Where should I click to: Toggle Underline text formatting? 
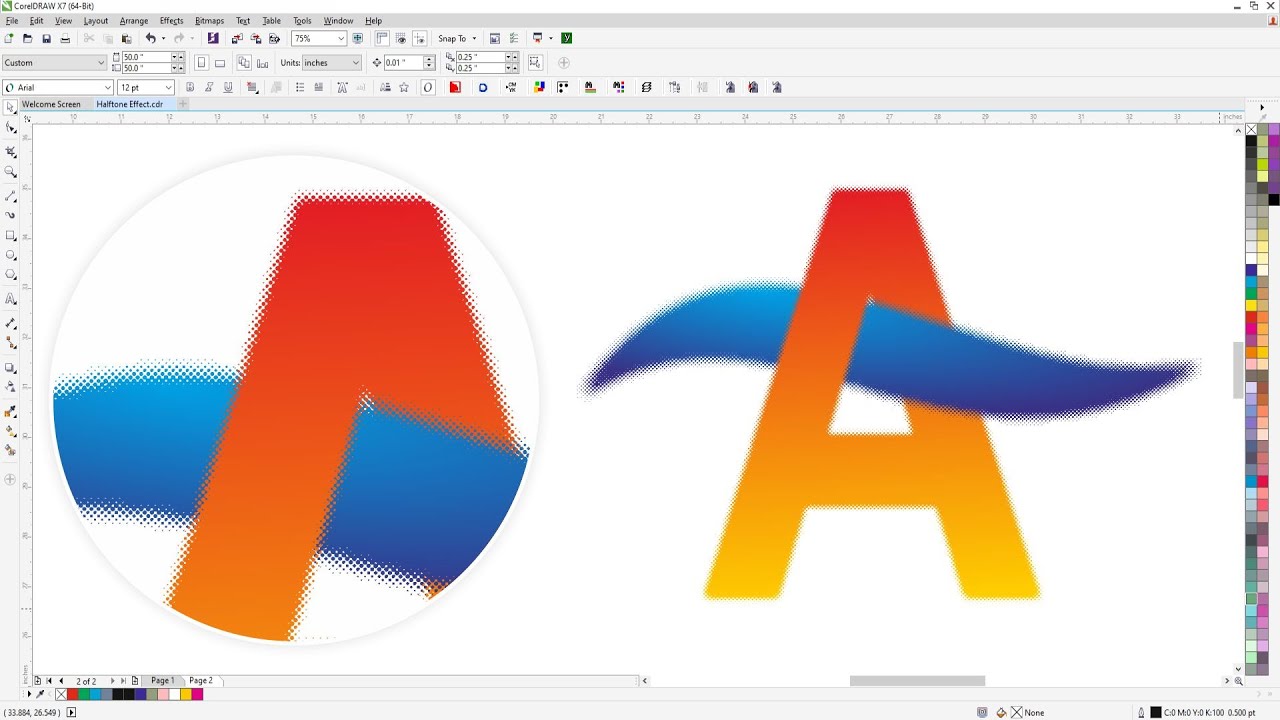coord(228,87)
